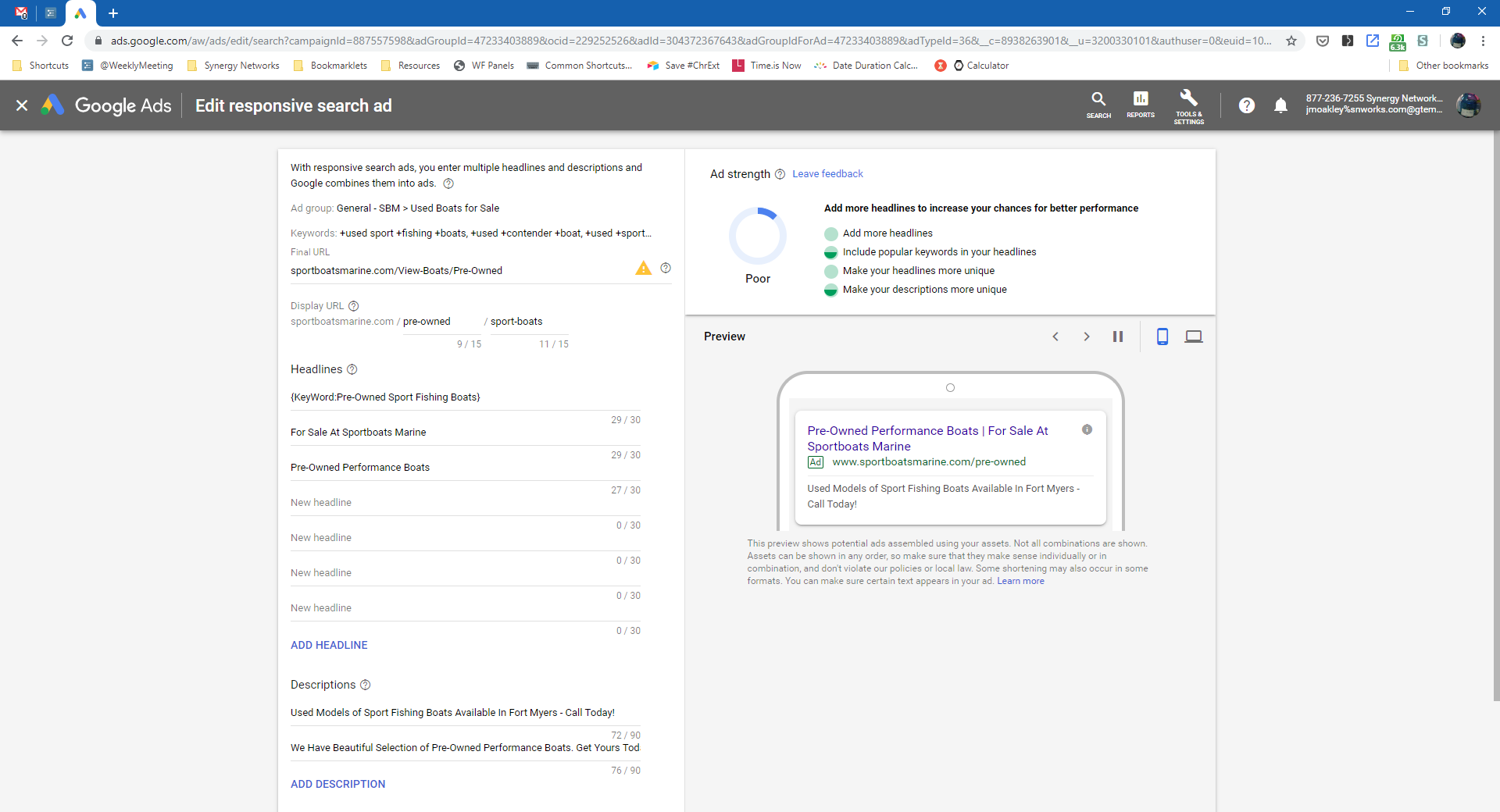Image resolution: width=1500 pixels, height=812 pixels.
Task: Click ADD HEADLINE
Action: (329, 645)
